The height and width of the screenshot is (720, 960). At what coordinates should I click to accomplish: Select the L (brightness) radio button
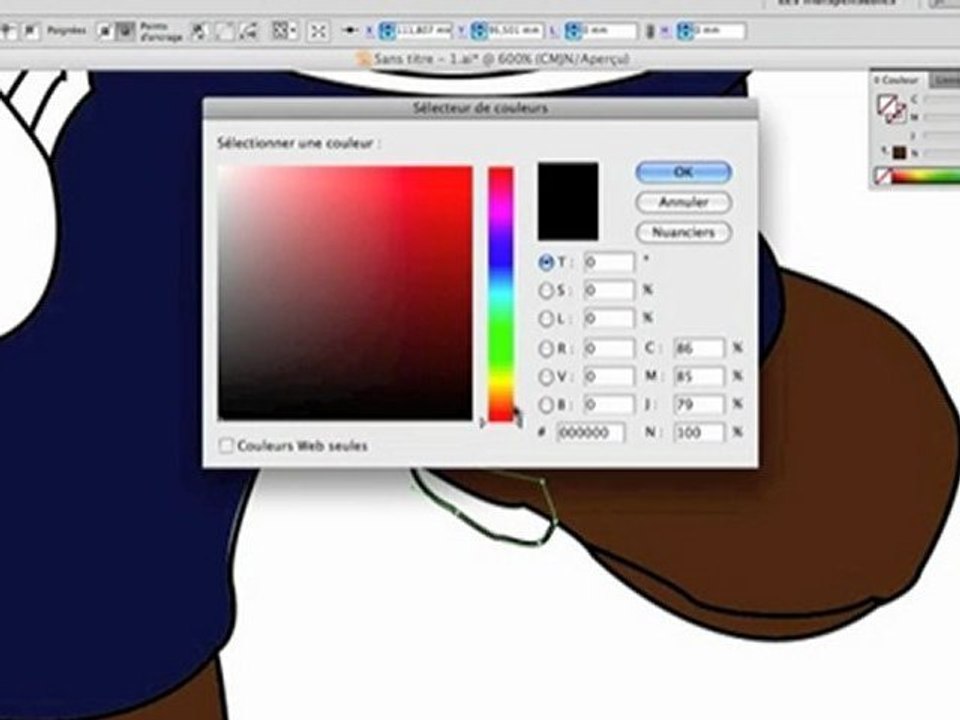click(x=545, y=318)
